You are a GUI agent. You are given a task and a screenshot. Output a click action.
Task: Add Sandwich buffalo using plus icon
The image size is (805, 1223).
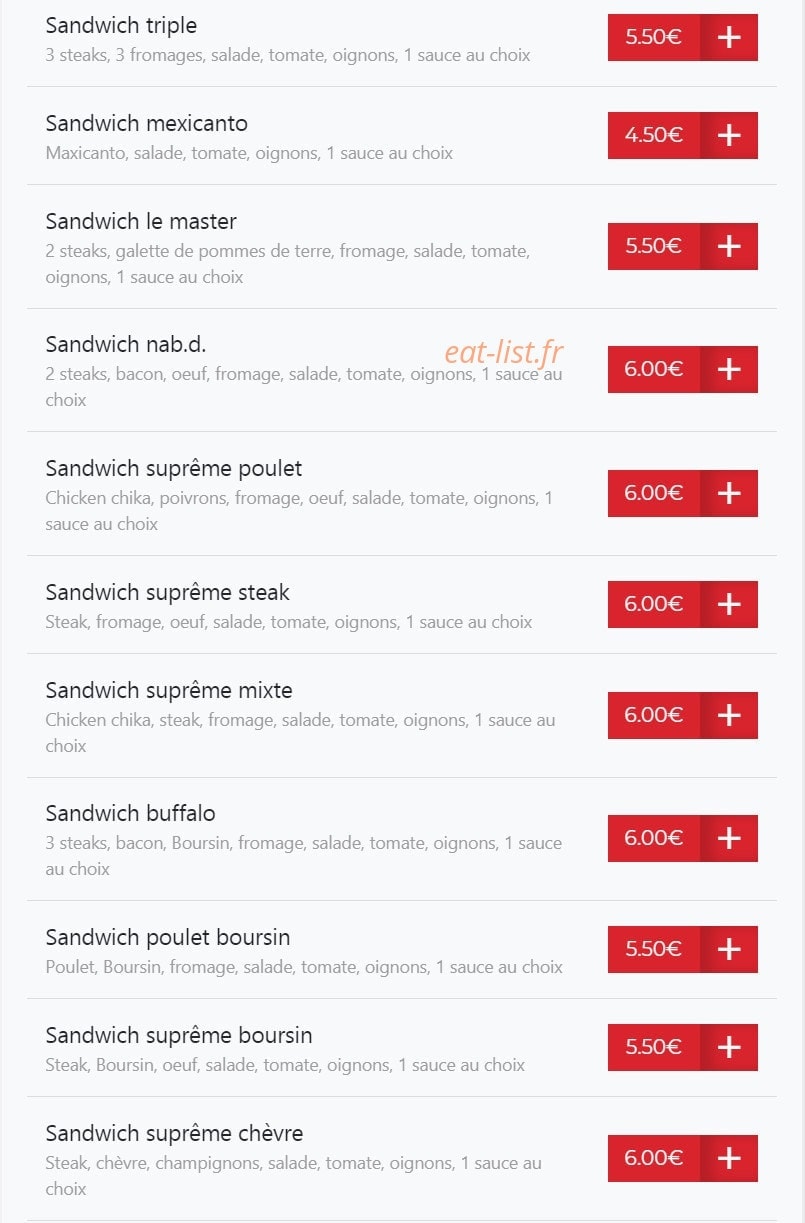729,838
